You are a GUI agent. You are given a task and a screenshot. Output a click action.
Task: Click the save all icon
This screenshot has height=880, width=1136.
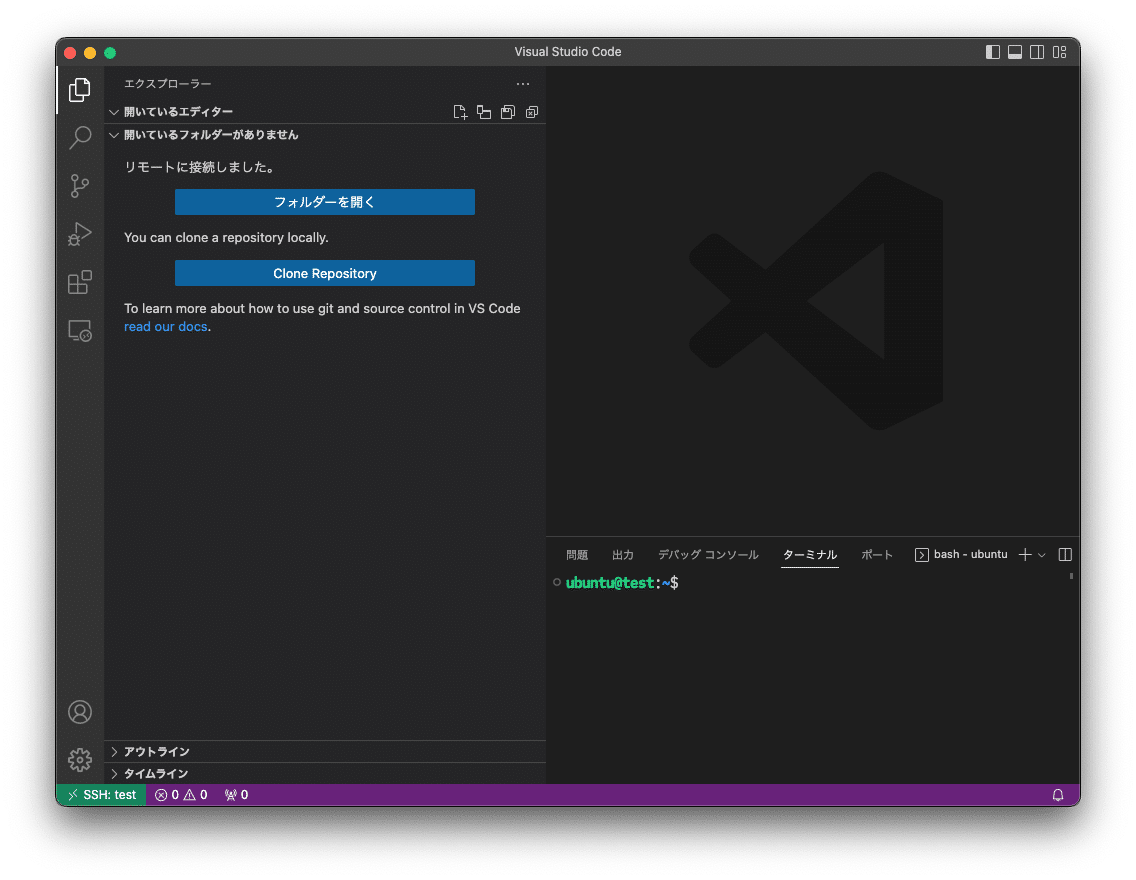click(508, 112)
